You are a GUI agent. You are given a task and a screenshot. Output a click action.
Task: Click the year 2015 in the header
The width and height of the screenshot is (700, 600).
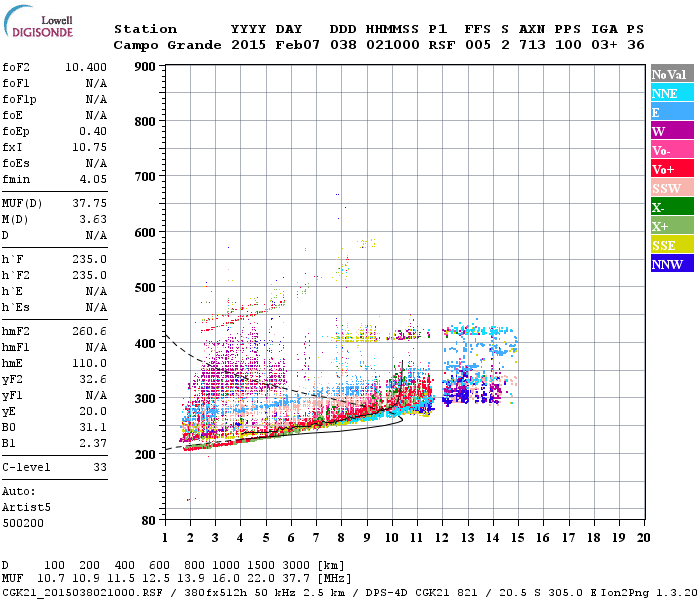tap(249, 45)
